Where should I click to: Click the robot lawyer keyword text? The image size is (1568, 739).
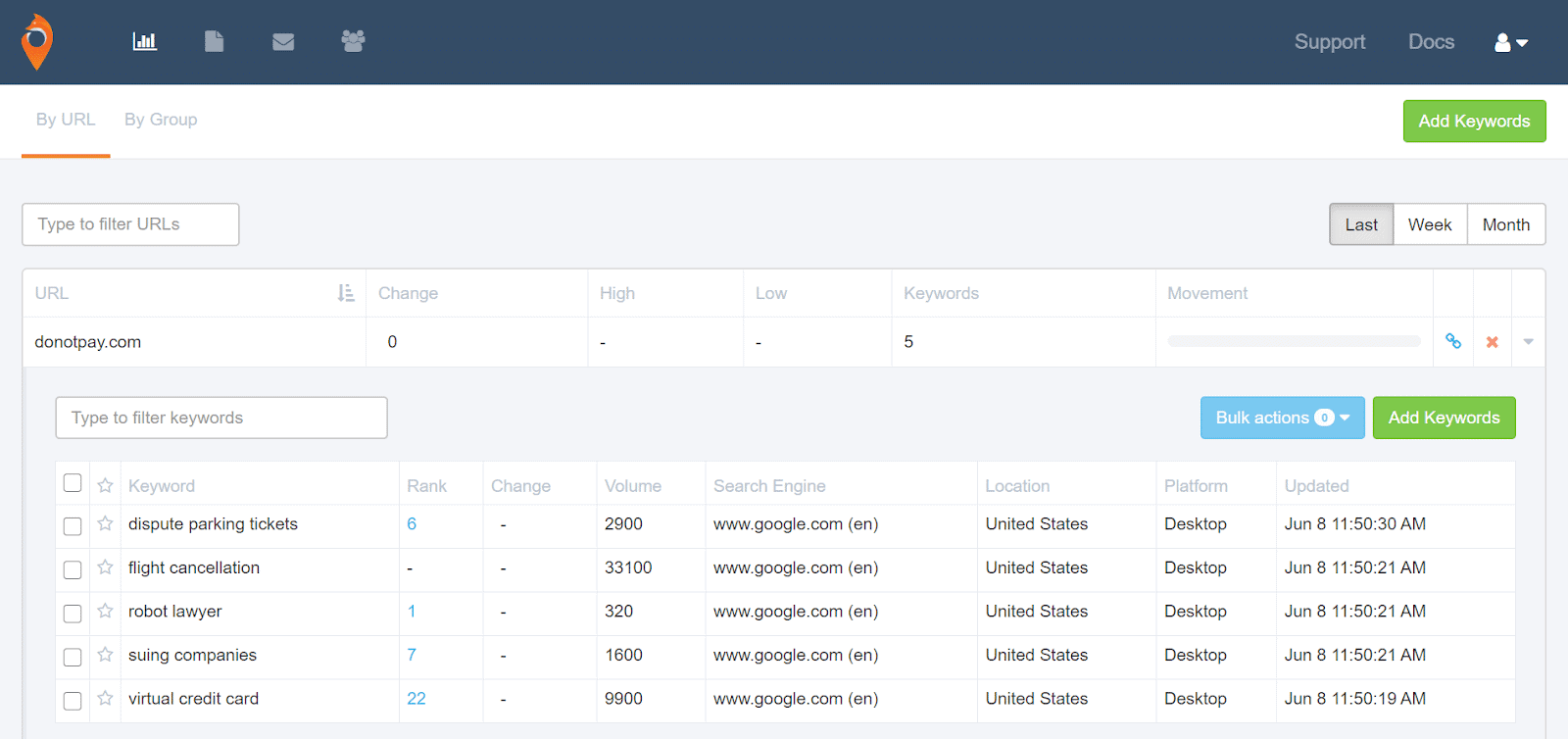(175, 612)
